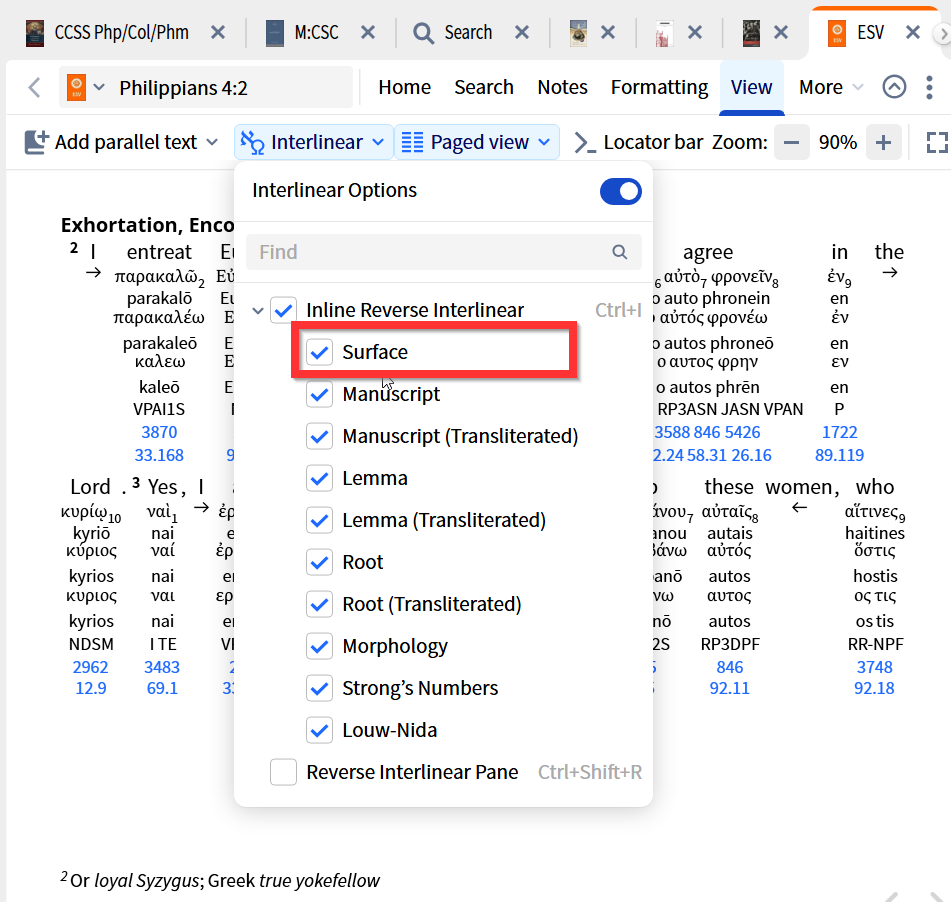Screen dimensions: 951x902
Task: Open Strong's number 1722 link
Action: pos(839,432)
